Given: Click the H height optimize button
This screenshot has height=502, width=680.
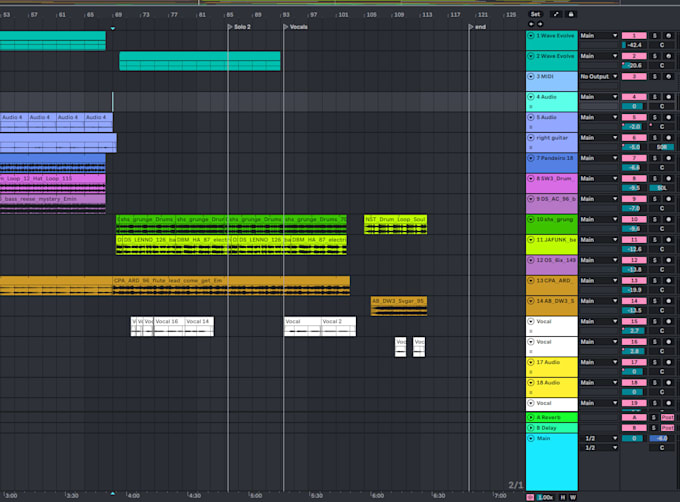Looking at the screenshot, I should coord(562,497).
